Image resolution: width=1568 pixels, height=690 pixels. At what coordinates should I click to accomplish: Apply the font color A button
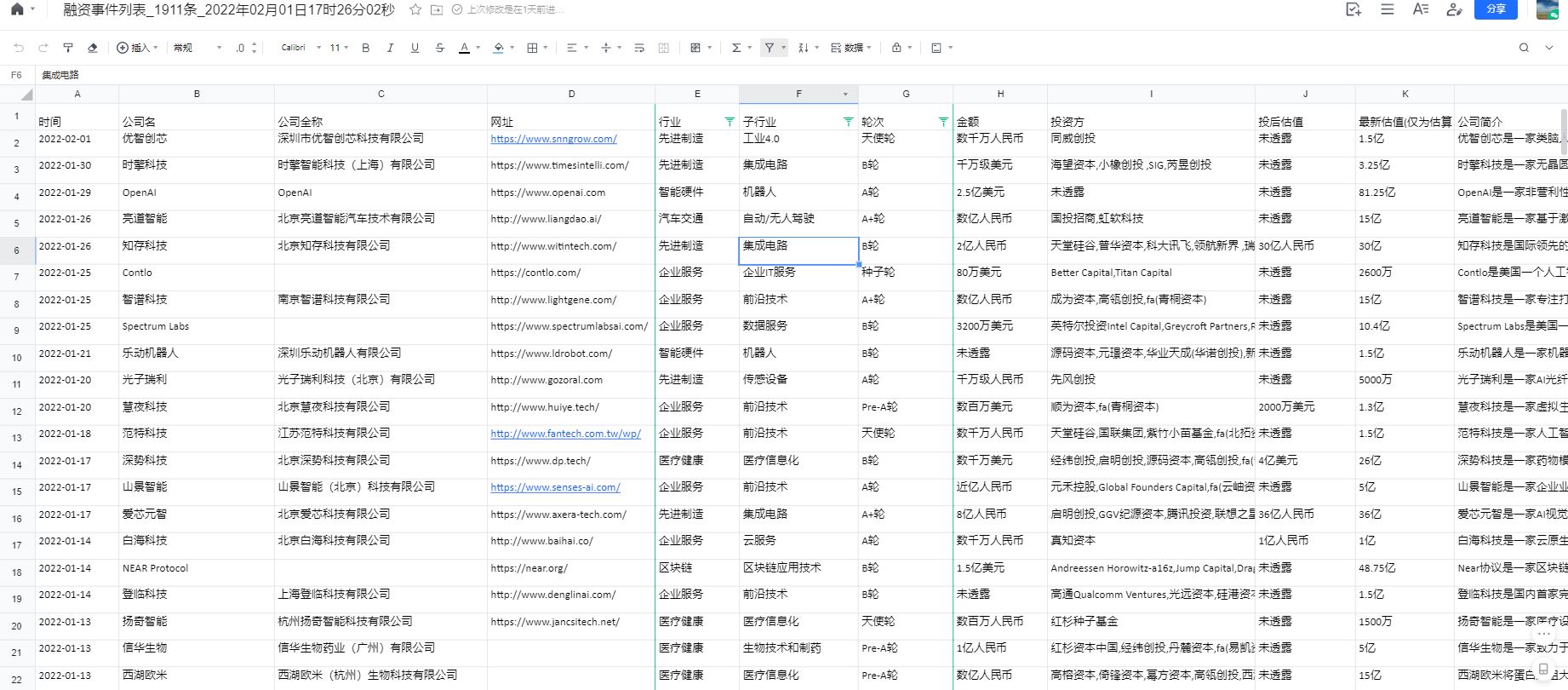click(464, 48)
